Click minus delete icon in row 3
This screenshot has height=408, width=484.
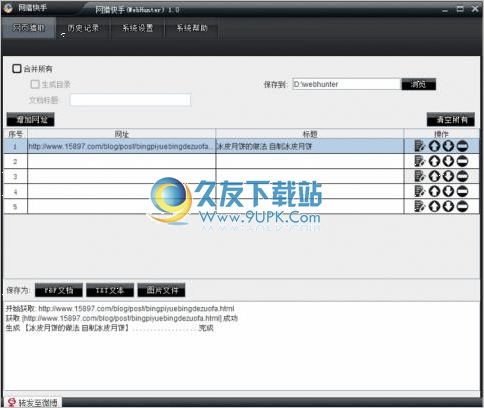pos(462,176)
